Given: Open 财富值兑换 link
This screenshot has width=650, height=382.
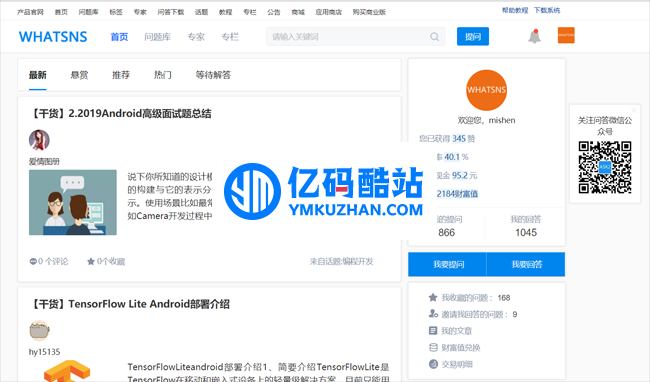Looking at the screenshot, I should (461, 348).
